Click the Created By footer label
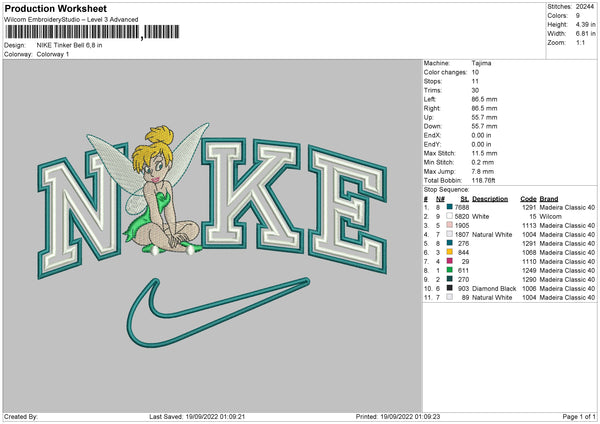Screen dimensions: 600x424 coord(21,416)
